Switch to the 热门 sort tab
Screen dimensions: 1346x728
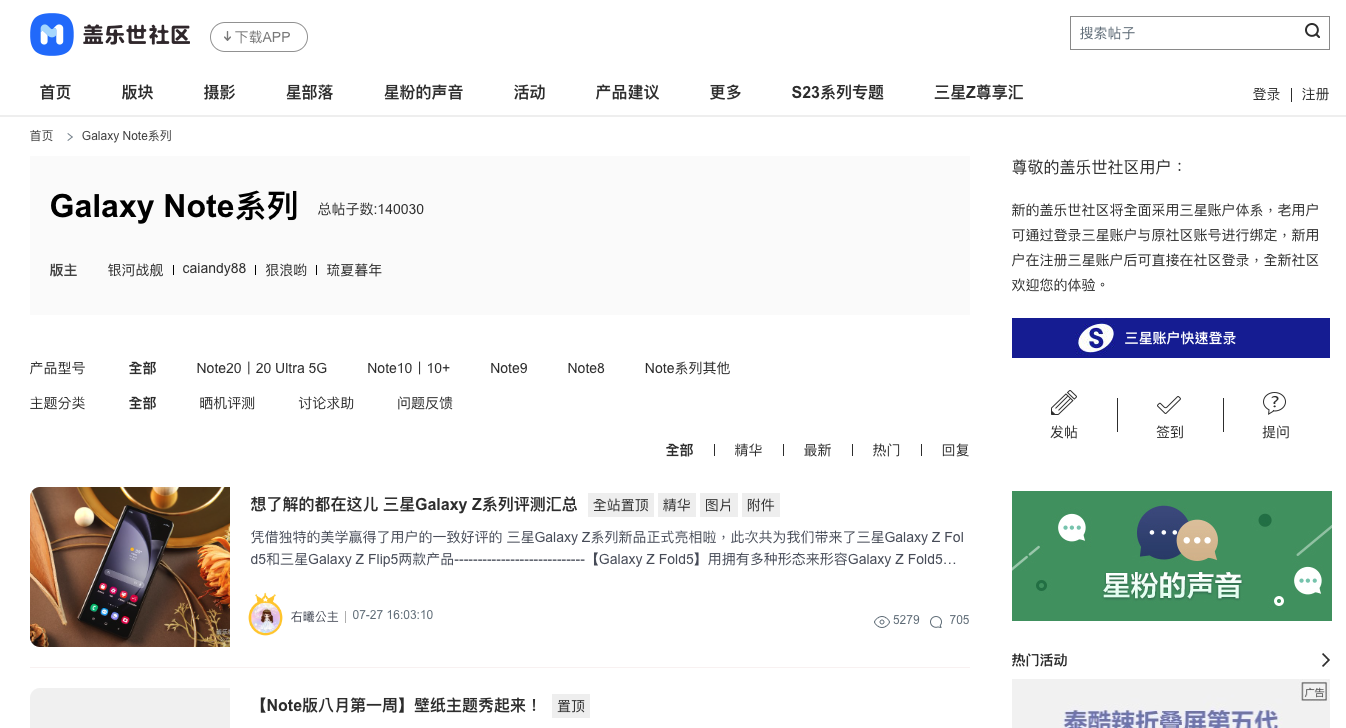886,450
